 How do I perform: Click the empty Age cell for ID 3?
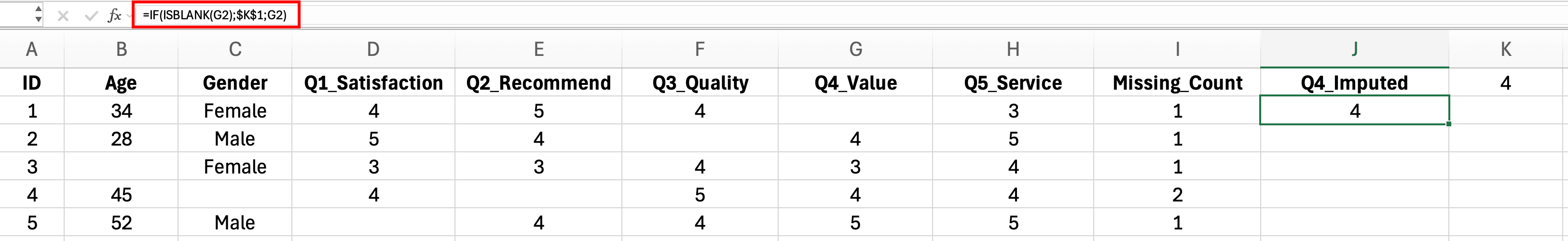coord(121,167)
